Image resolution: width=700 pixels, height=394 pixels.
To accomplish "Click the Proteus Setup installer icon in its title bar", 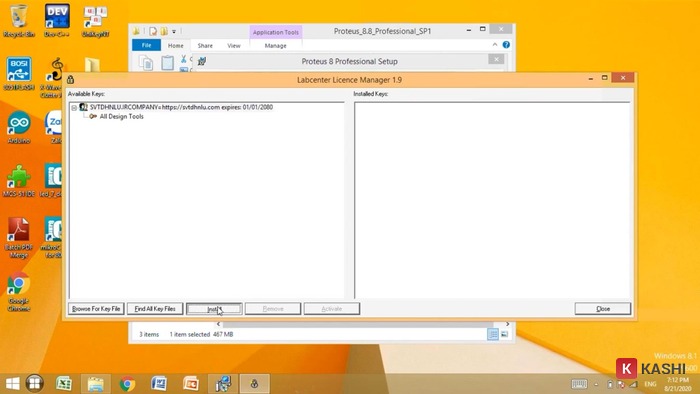I will click(202, 61).
